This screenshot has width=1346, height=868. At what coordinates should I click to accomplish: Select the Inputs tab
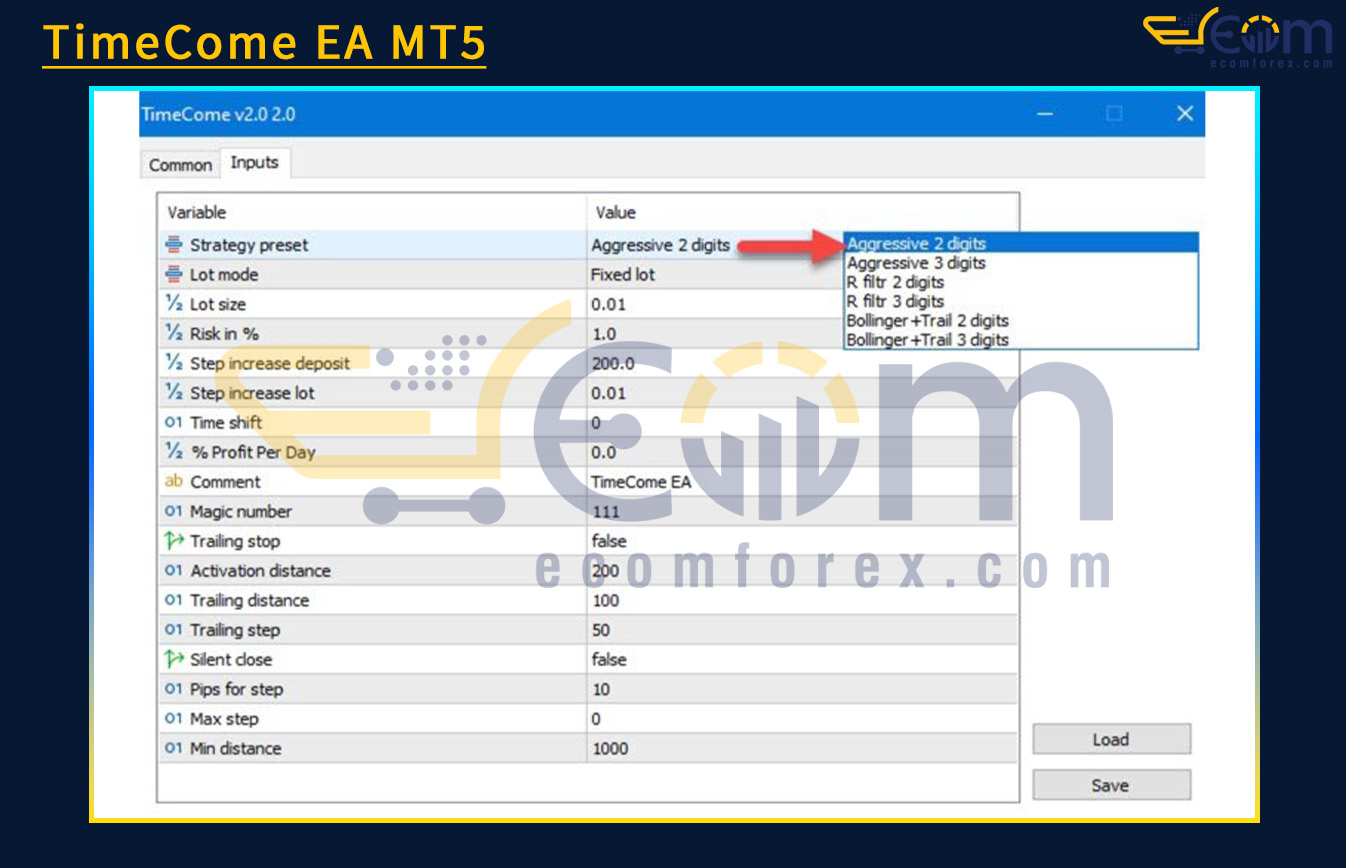(255, 162)
